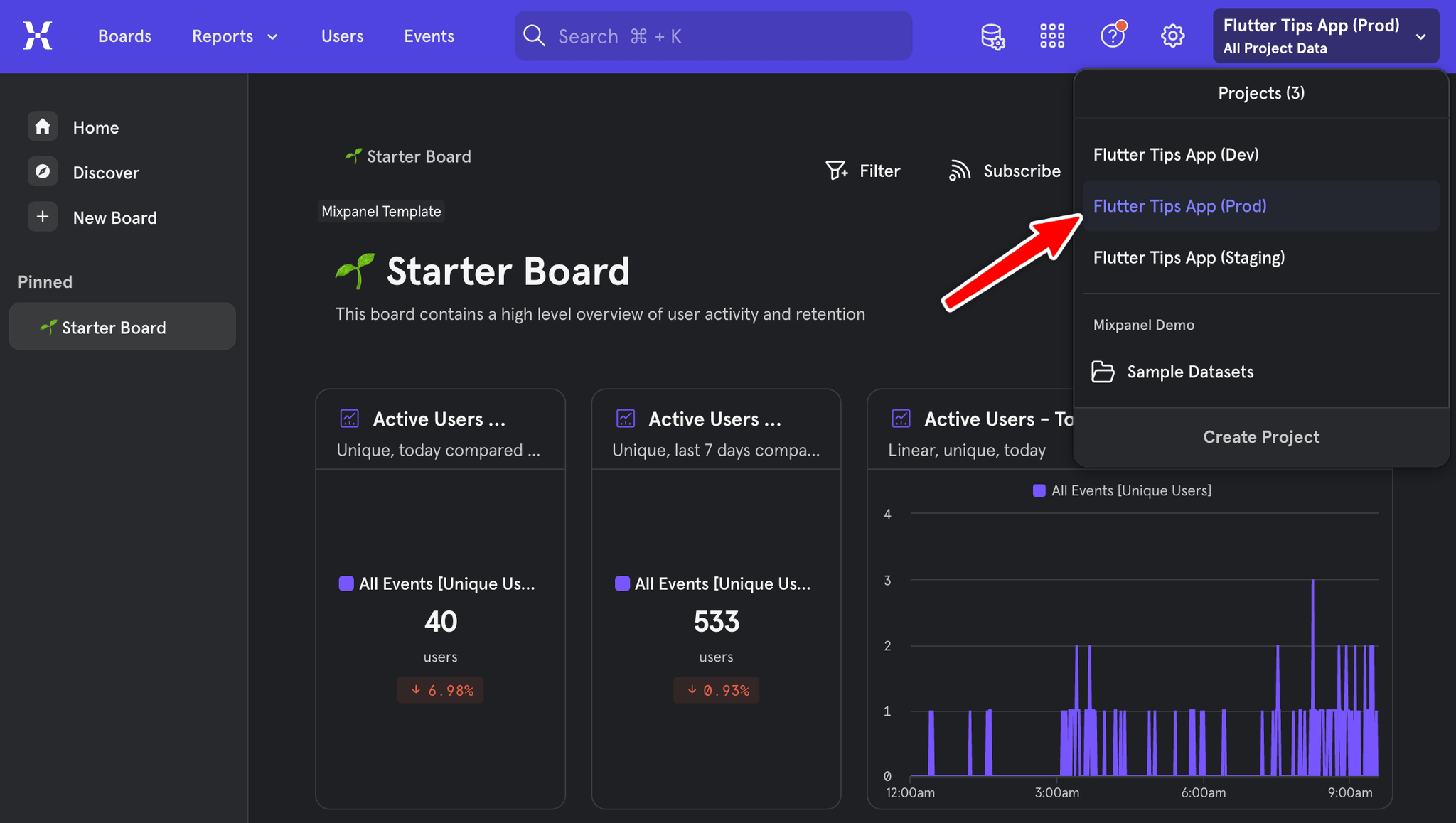This screenshot has width=1456, height=823.
Task: Click the Home house icon in sidebar
Action: click(43, 127)
